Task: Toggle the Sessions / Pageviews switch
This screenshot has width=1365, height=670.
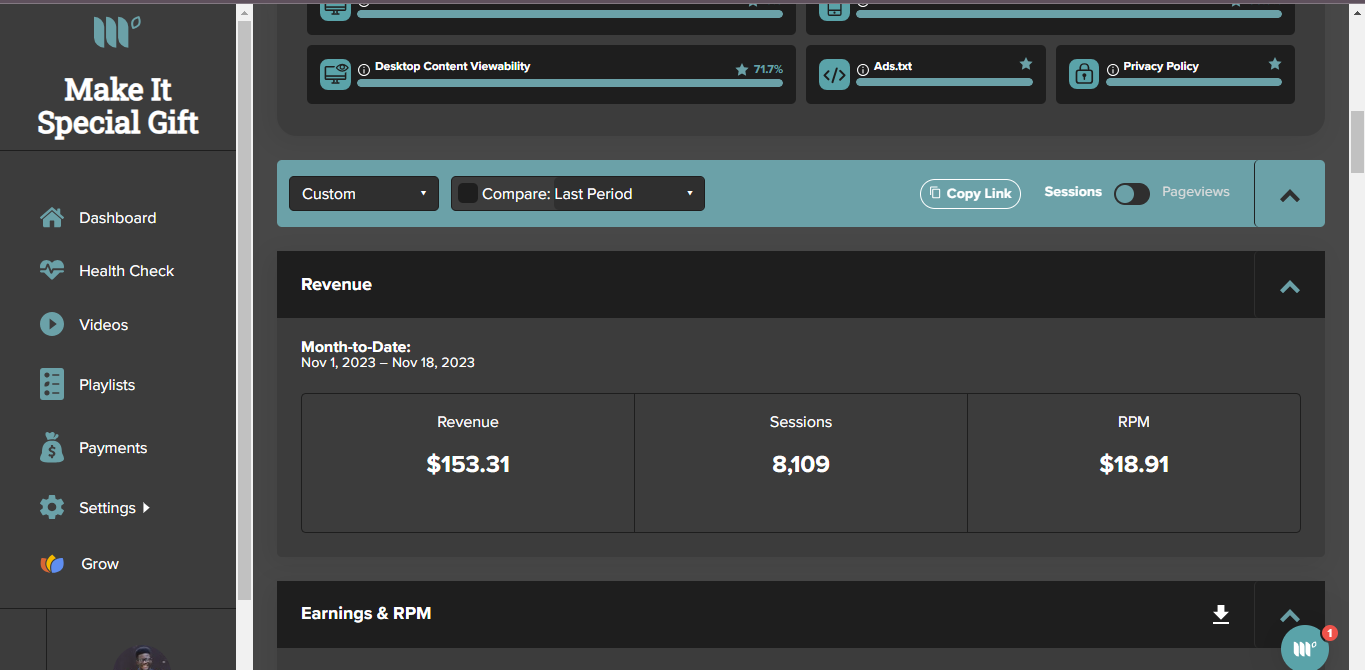Action: point(1132,194)
